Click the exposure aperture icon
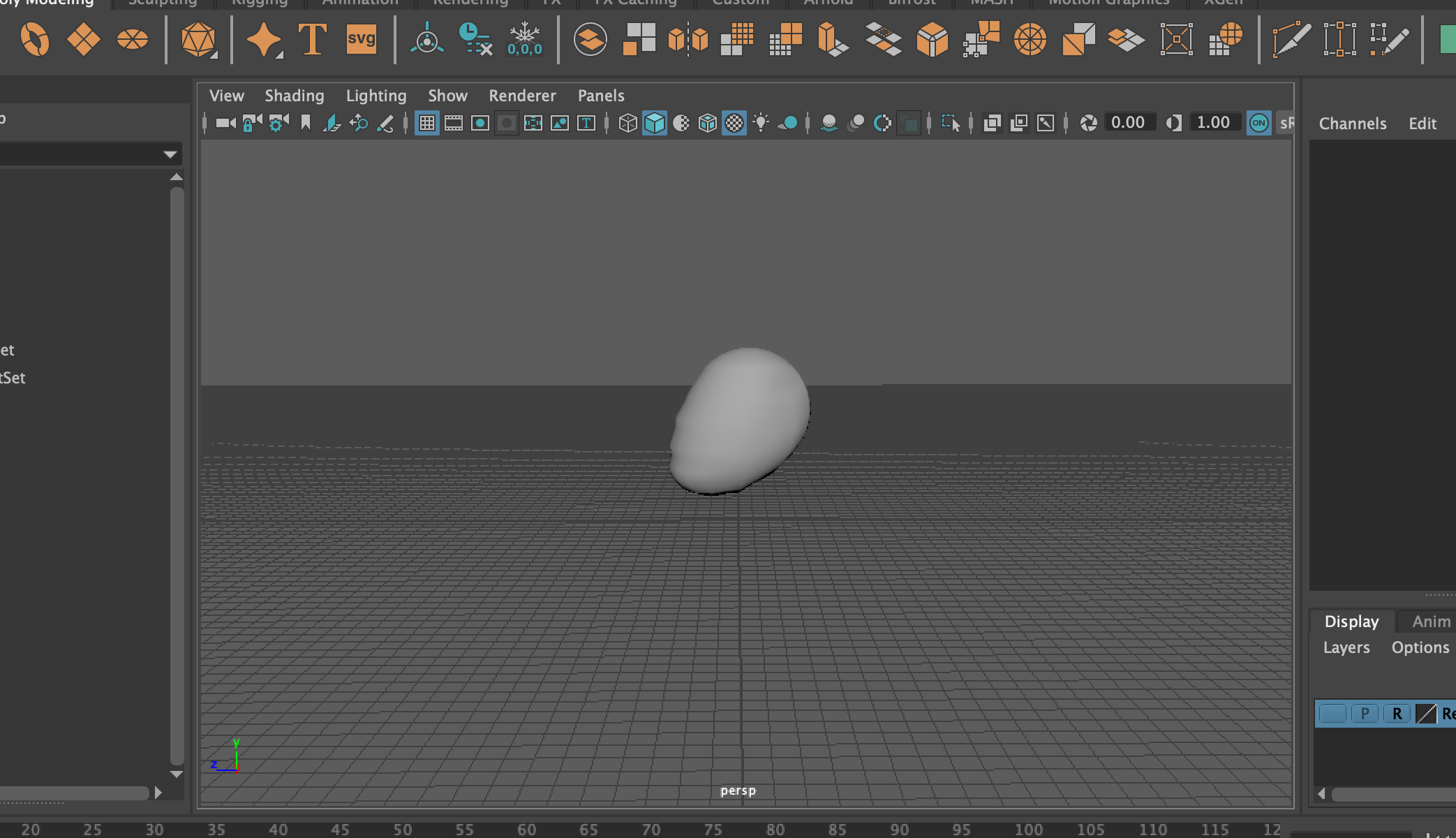This screenshot has height=838, width=1456. click(1088, 123)
